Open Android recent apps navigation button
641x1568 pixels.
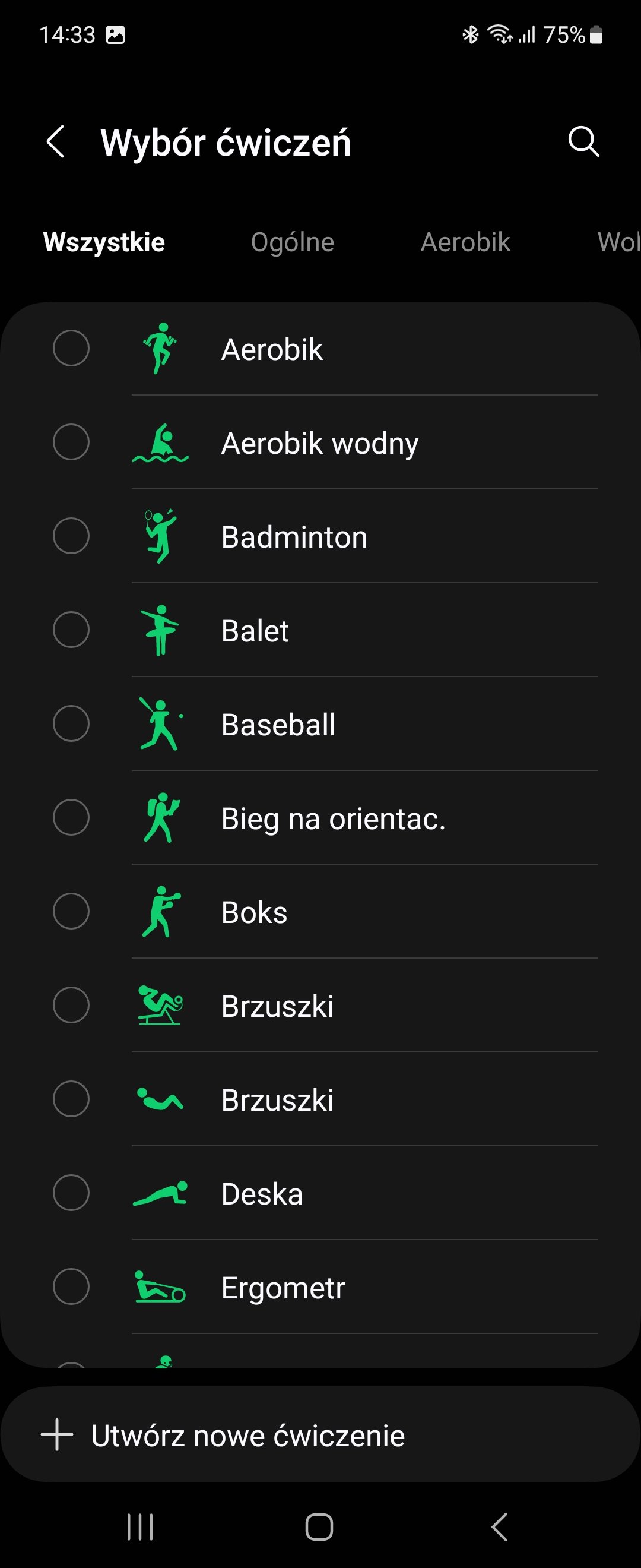pyautogui.click(x=140, y=1526)
